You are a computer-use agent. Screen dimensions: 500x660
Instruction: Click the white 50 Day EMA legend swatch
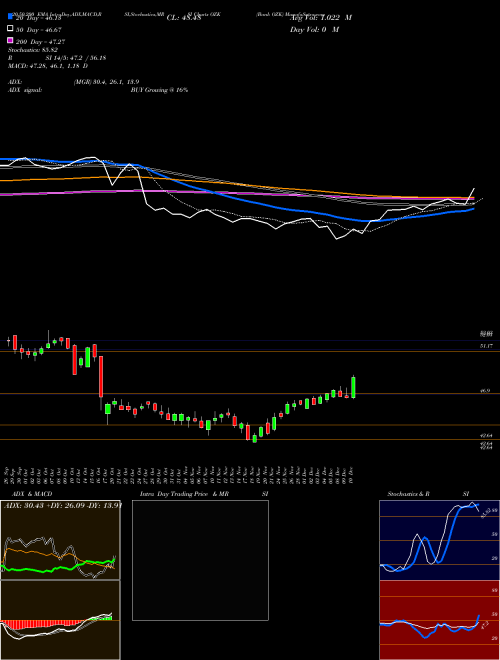[10, 29]
